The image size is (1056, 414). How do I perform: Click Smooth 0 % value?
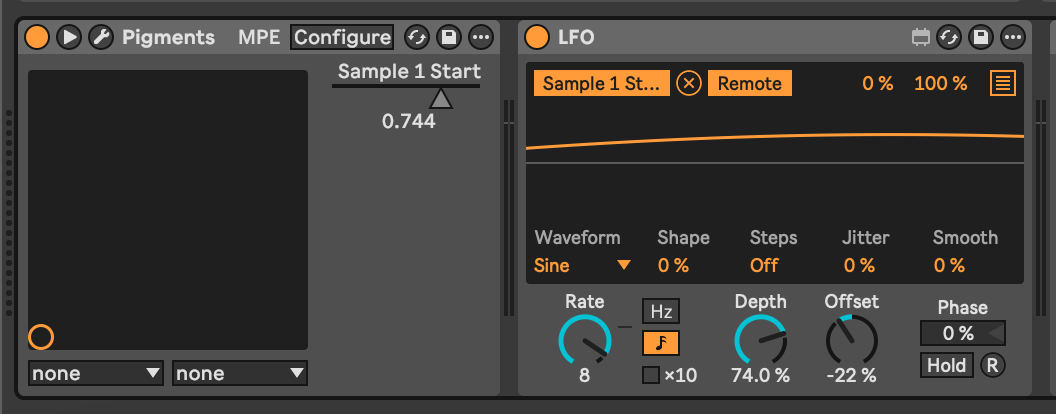[950, 266]
